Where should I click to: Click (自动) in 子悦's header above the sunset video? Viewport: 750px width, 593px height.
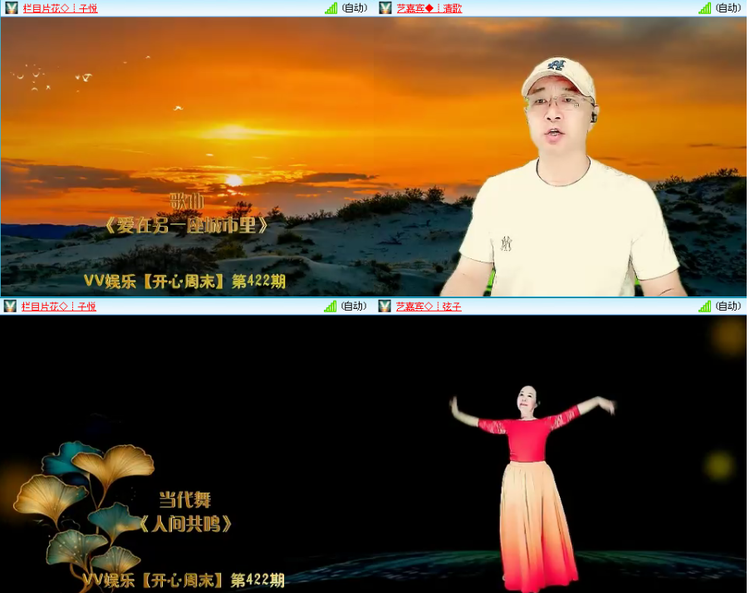(354, 8)
